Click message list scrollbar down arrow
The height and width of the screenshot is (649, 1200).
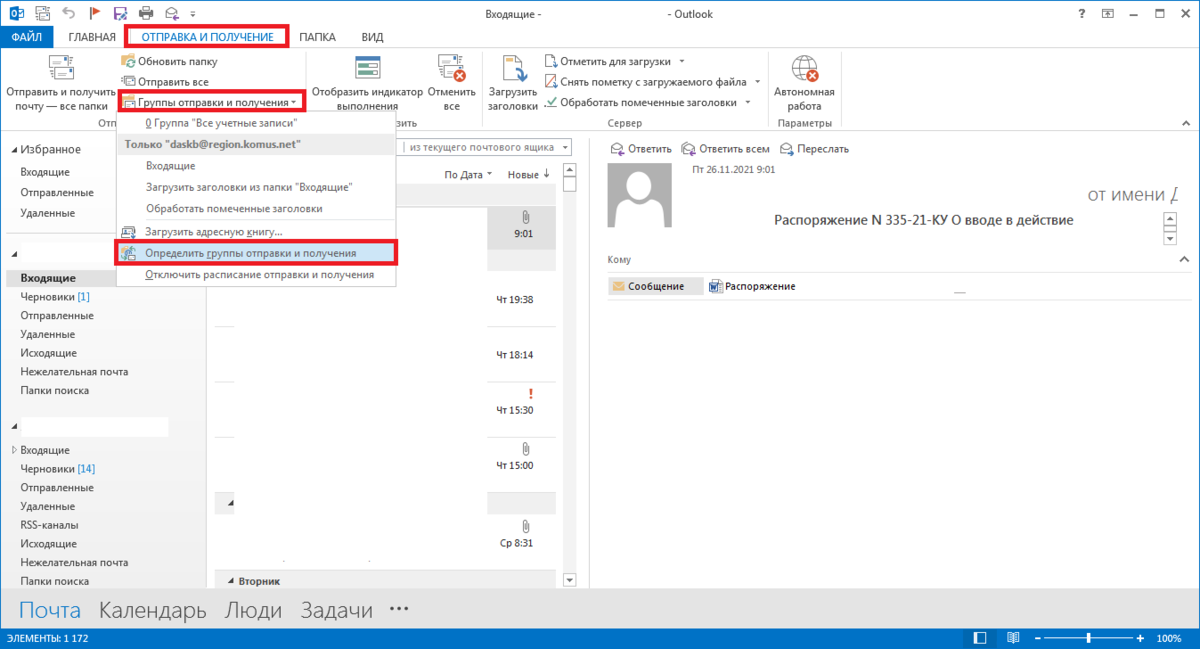(570, 580)
